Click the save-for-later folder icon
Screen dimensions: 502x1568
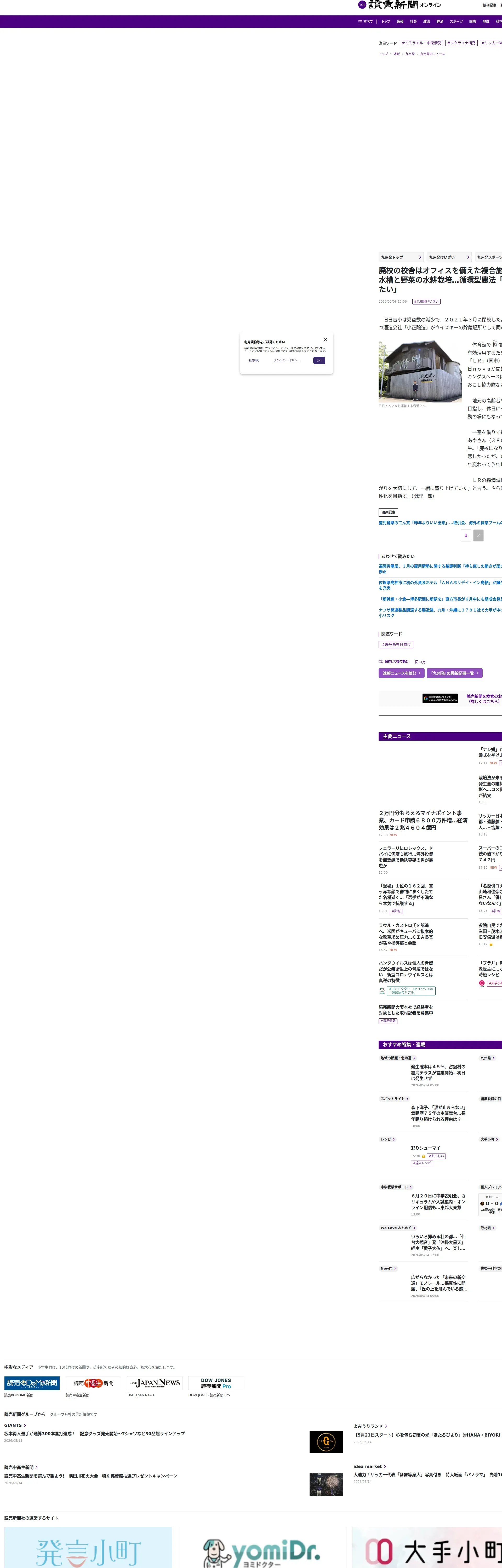tap(381, 662)
